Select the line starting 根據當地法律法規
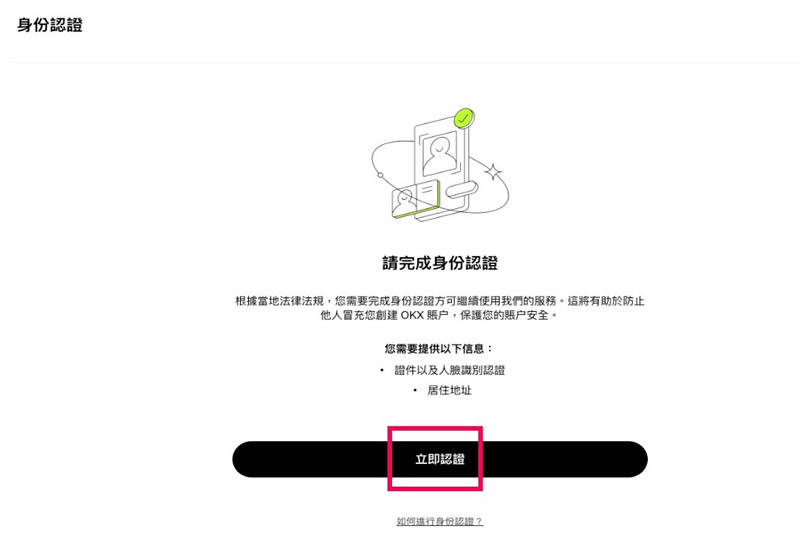Viewport: 800px width, 539px height. point(440,301)
